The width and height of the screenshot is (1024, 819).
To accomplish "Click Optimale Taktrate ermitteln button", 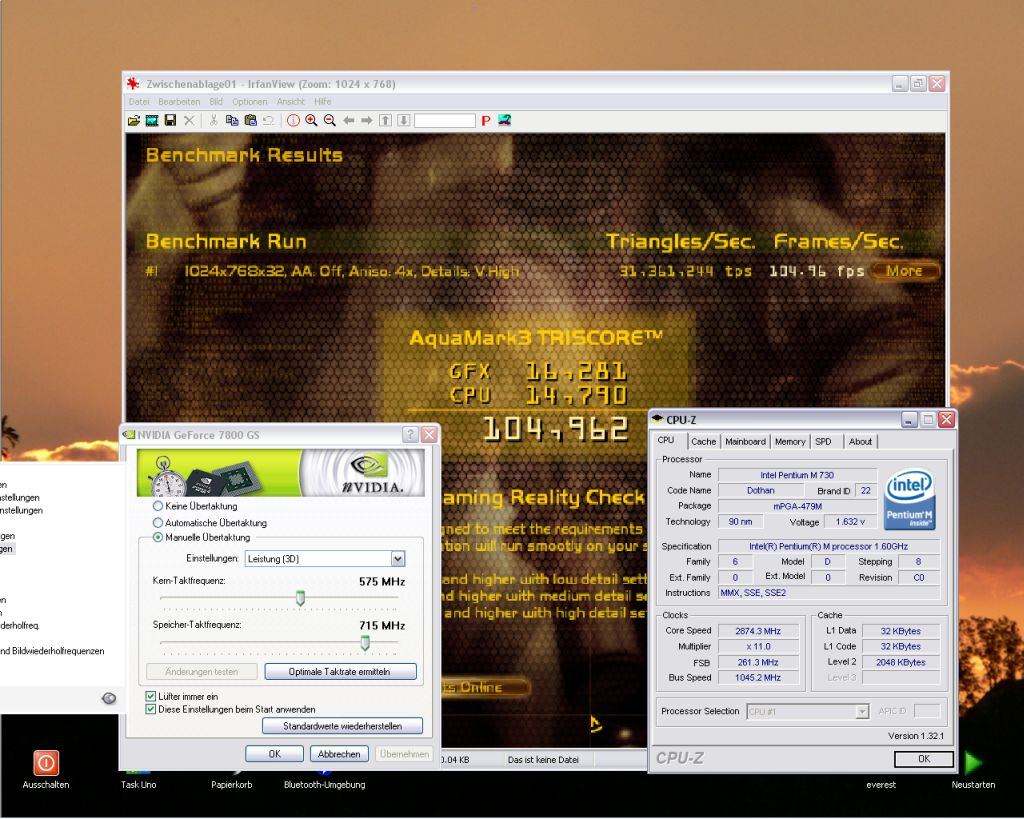I will point(340,672).
